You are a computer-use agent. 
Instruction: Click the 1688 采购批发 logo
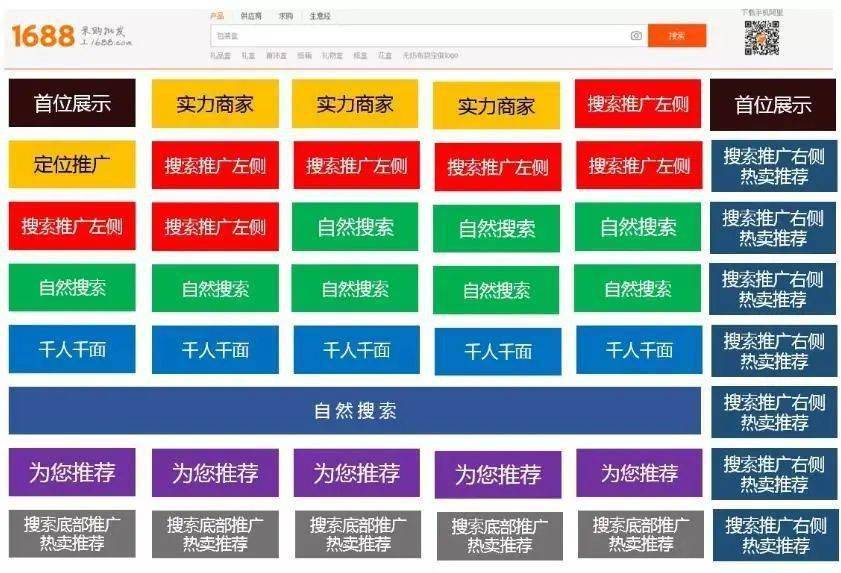71,36
